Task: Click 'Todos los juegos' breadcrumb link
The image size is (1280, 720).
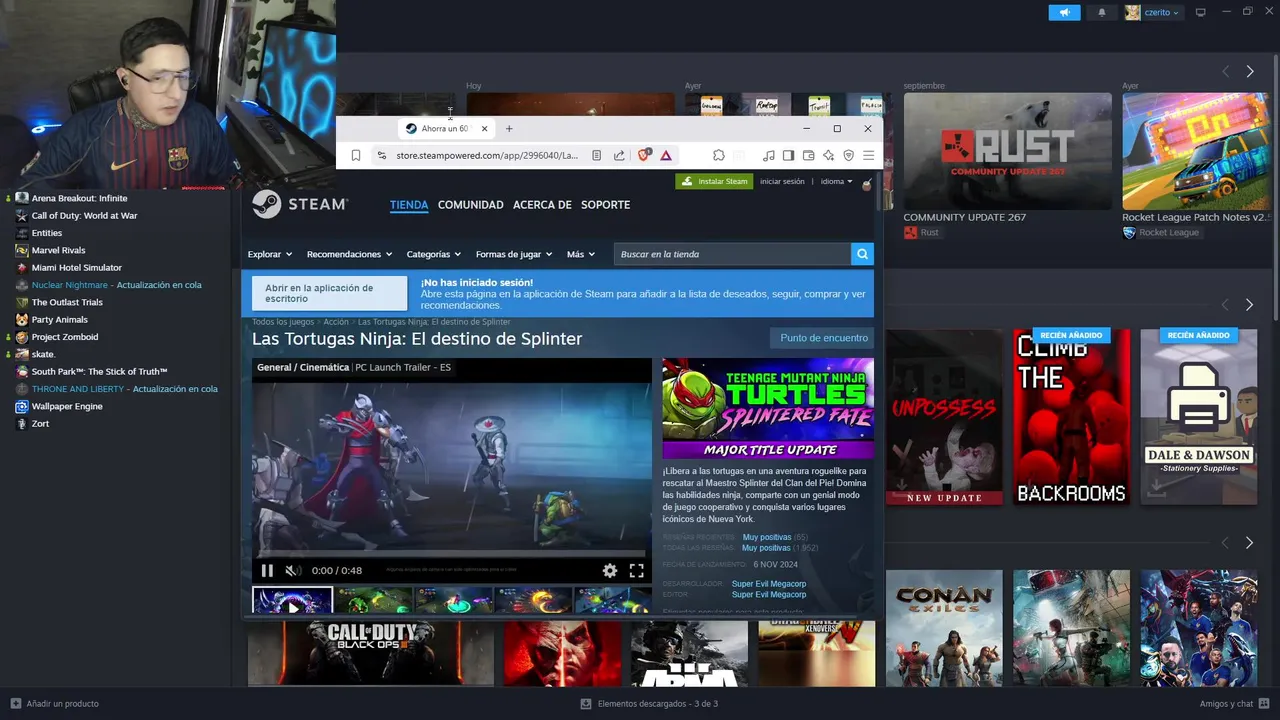Action: tap(283, 322)
